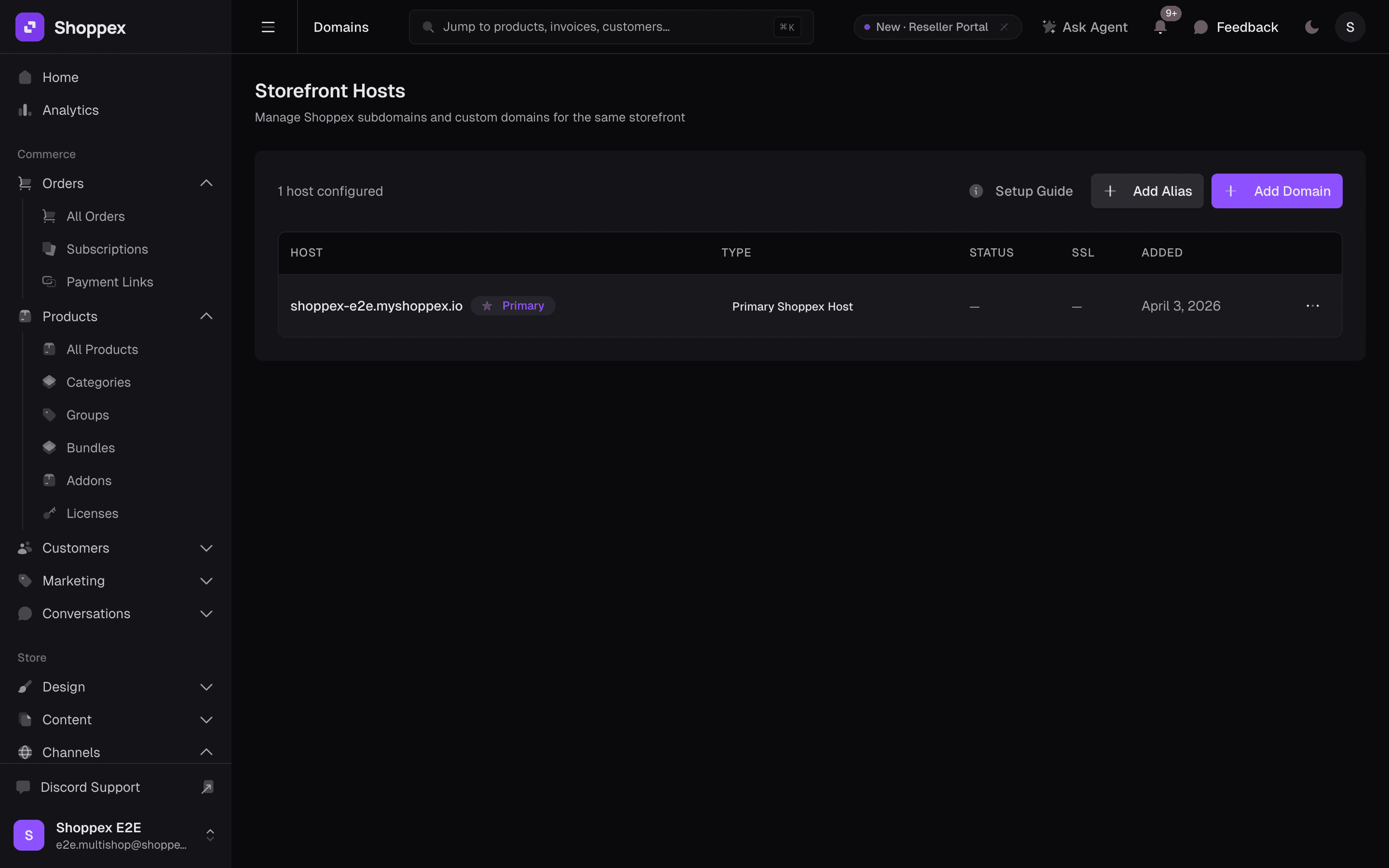Click the Orders cart icon
Screen dimensions: 1389x868
coord(25,183)
